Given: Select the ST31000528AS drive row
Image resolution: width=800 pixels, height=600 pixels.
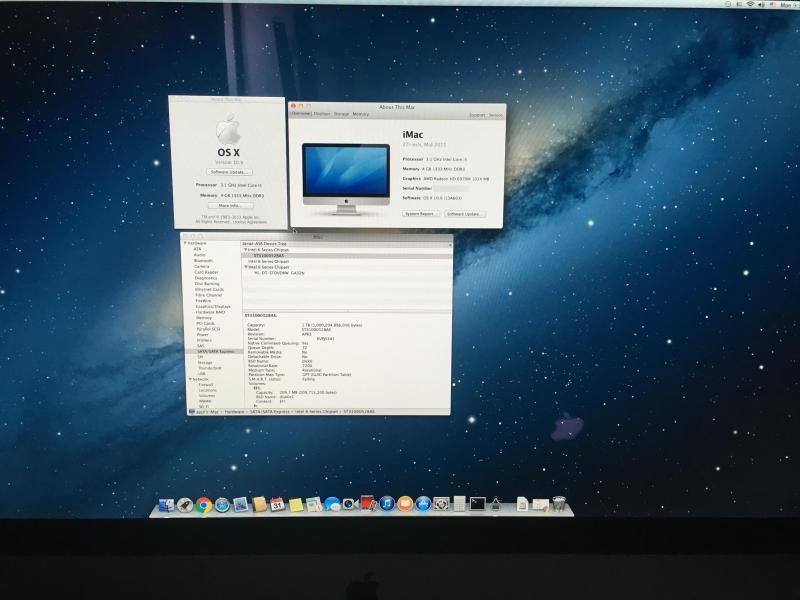Looking at the screenshot, I should click(270, 255).
